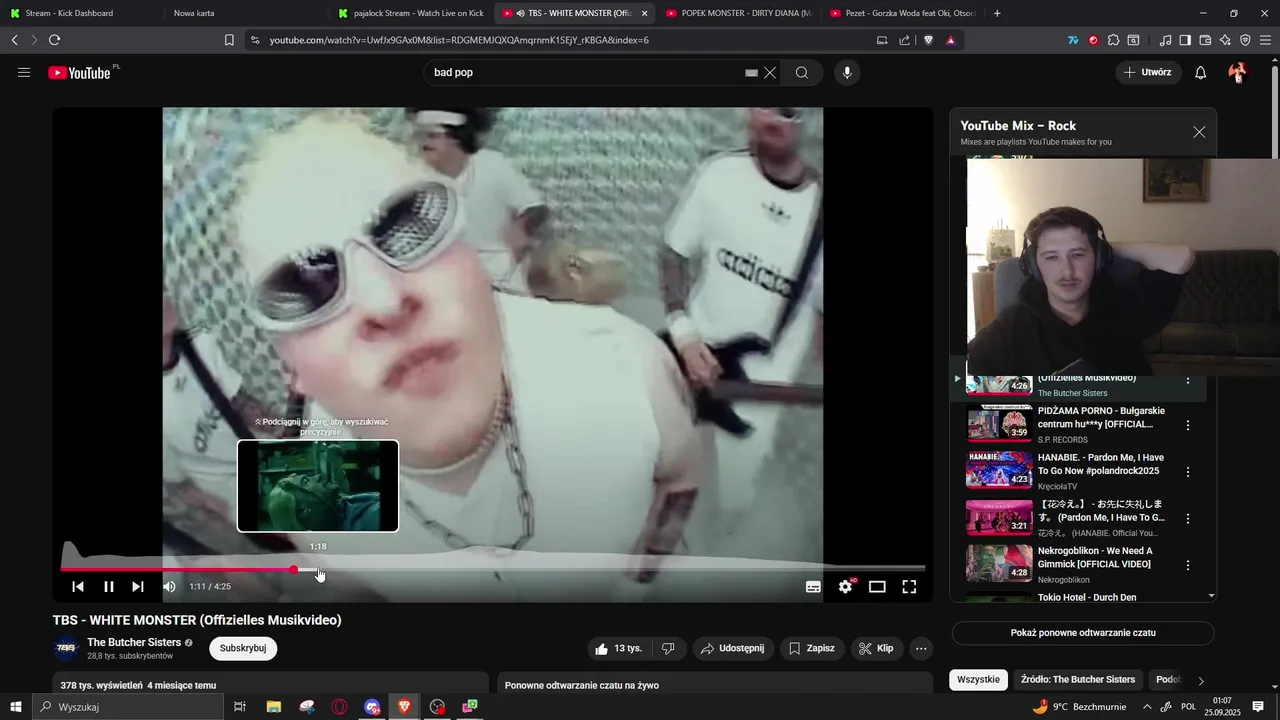Play PIDŻAMA PORNO playlist video
Image resolution: width=1280 pixels, height=720 pixels.
[999, 423]
